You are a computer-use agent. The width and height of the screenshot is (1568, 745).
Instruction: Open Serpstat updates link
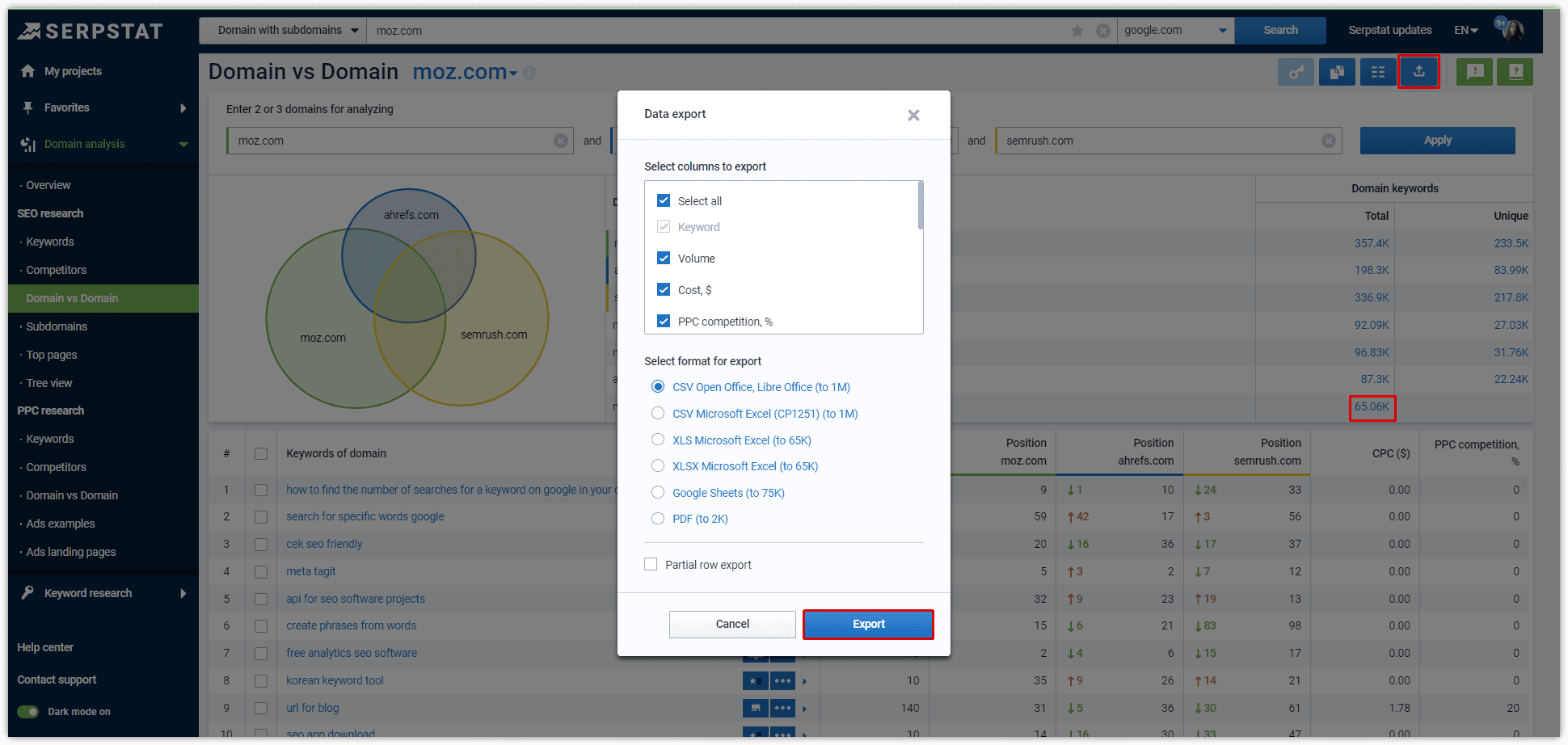pos(1389,30)
